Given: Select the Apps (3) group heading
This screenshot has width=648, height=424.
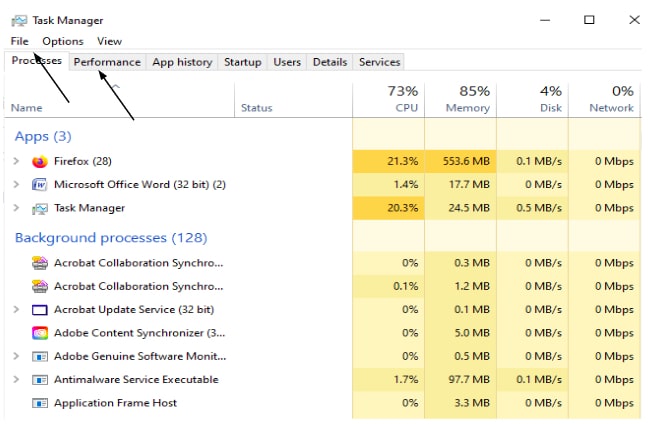Looking at the screenshot, I should click(43, 136).
